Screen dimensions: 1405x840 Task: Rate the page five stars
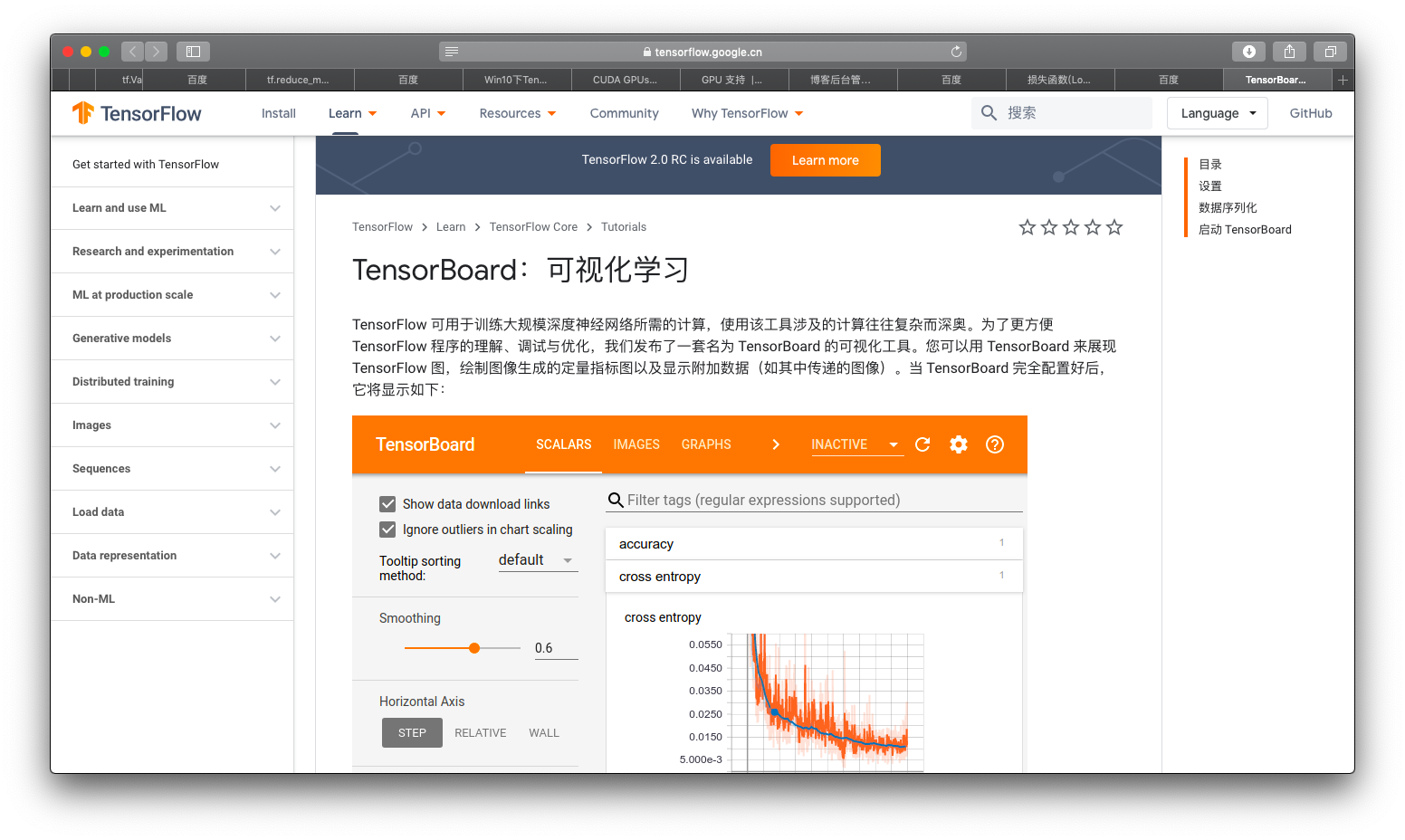1114,227
